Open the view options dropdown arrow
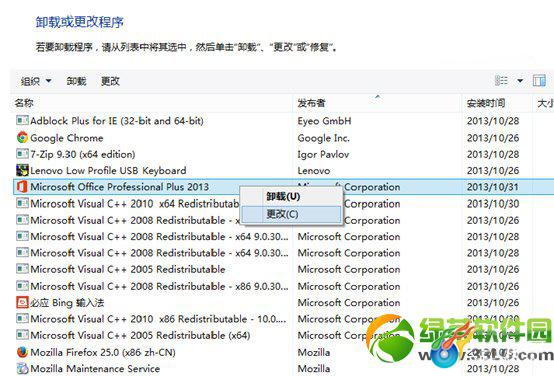Image resolution: width=554 pixels, height=376 pixels. click(520, 81)
